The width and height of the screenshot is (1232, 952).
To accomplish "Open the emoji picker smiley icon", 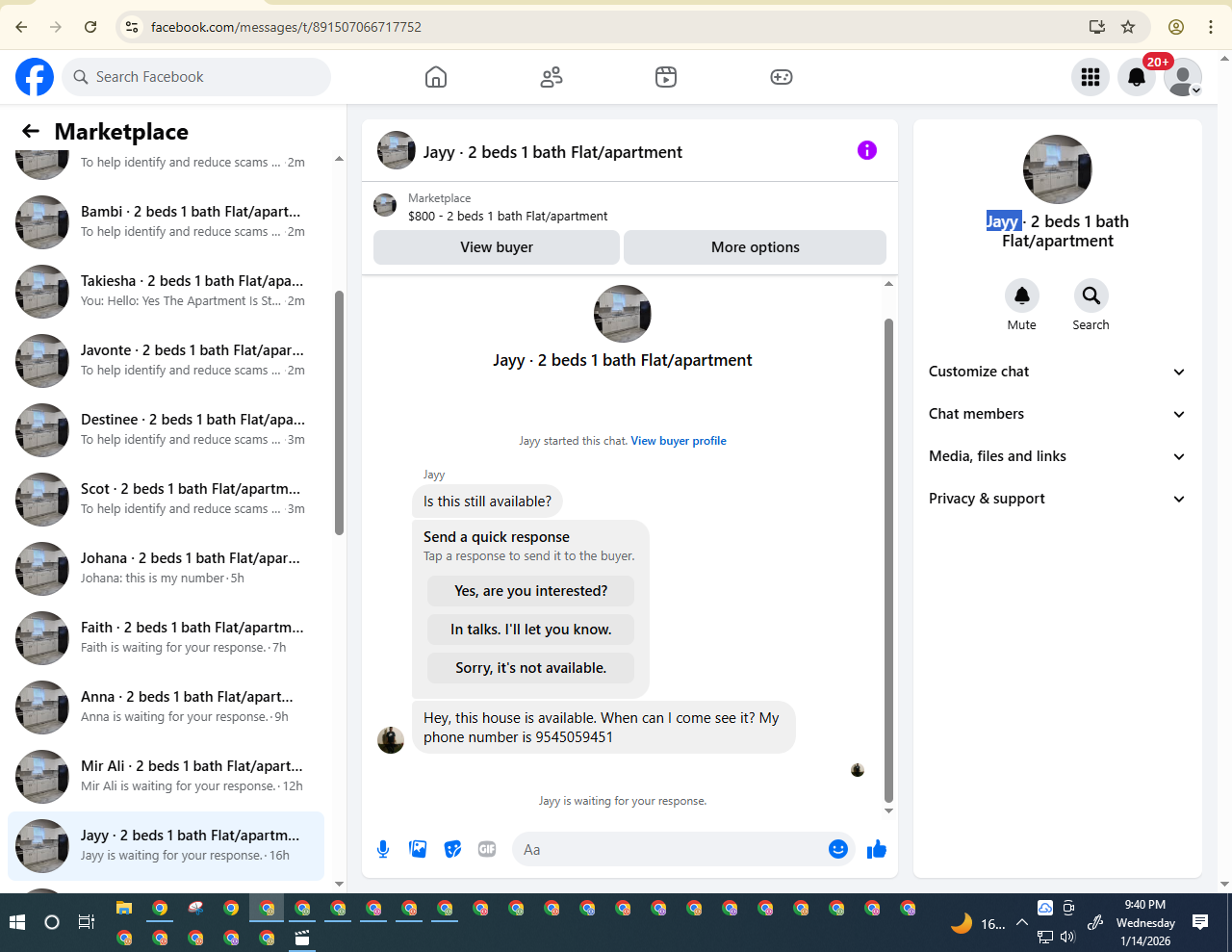I will [x=838, y=849].
